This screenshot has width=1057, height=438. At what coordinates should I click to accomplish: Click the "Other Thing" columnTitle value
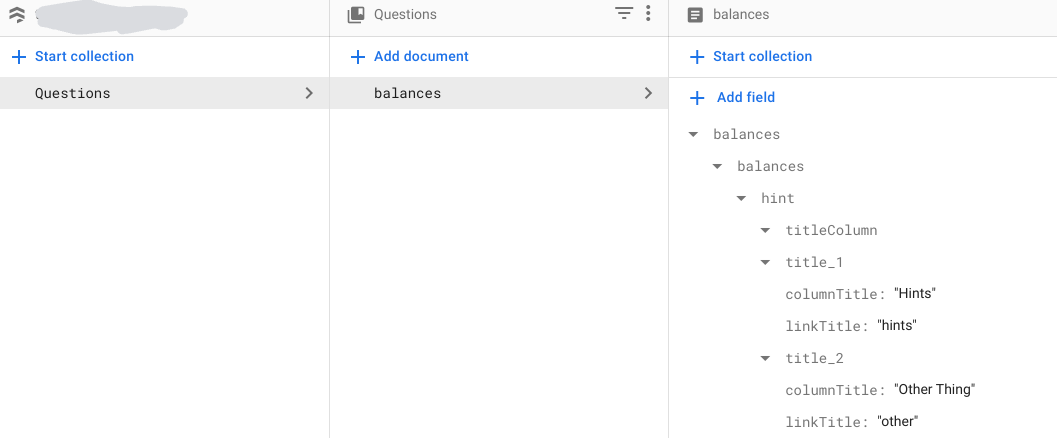tap(934, 389)
